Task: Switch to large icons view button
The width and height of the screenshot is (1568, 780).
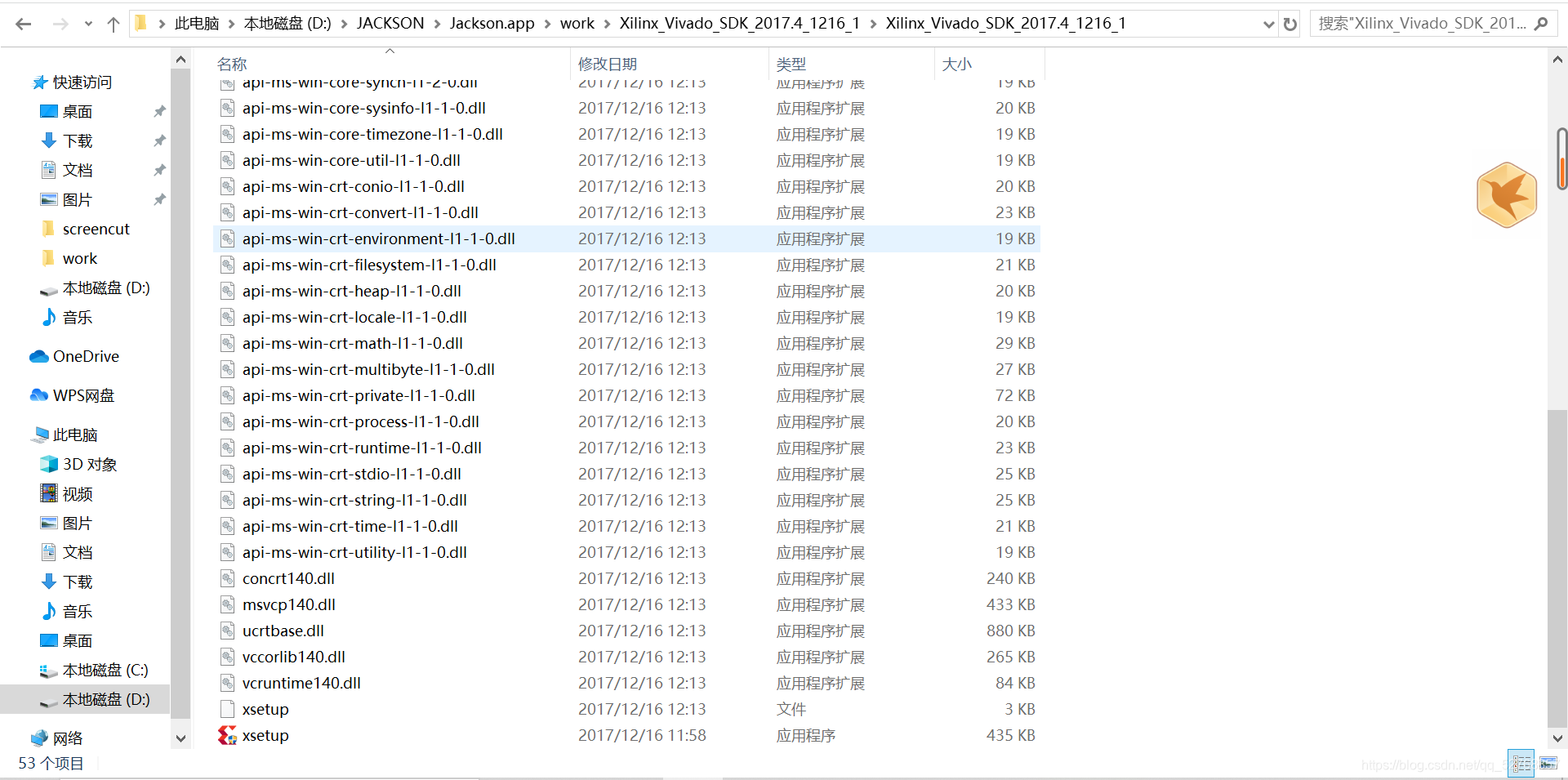Action: (1548, 764)
